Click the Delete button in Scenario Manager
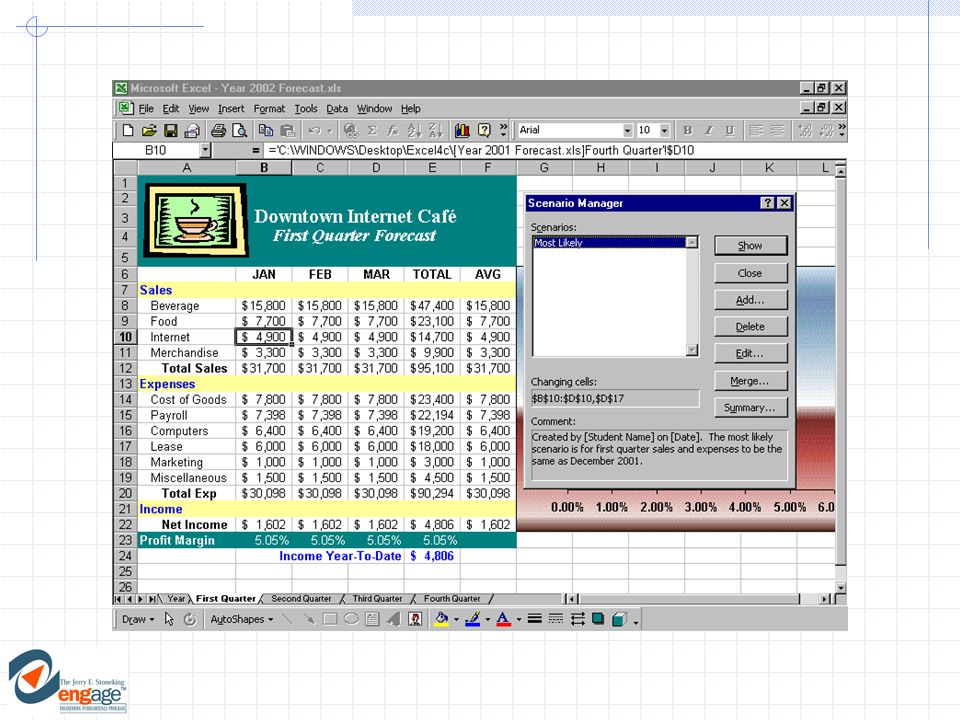Viewport: 960px width, 720px height. [x=750, y=327]
